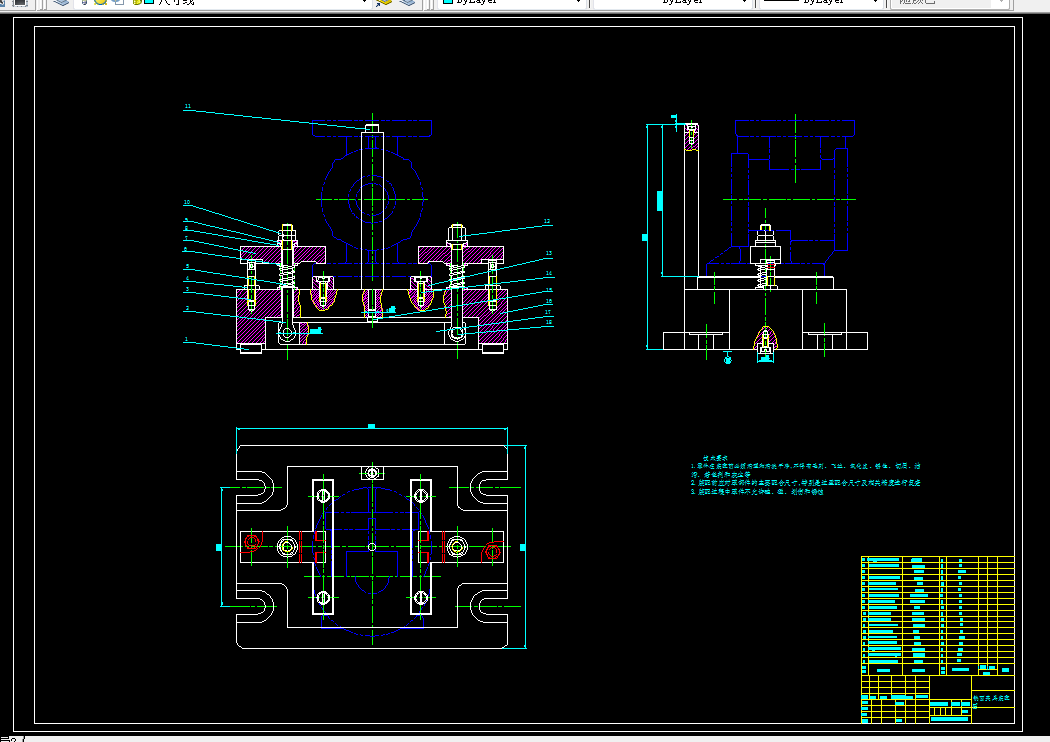1050x742 pixels.
Task: Open the ByLayer color control dropdown
Action: point(512,2)
